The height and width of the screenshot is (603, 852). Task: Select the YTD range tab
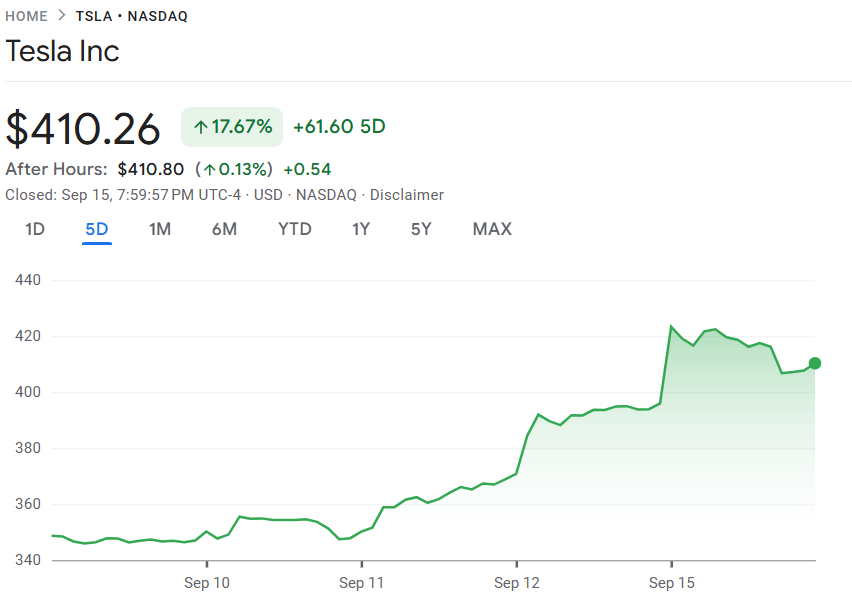tap(294, 229)
